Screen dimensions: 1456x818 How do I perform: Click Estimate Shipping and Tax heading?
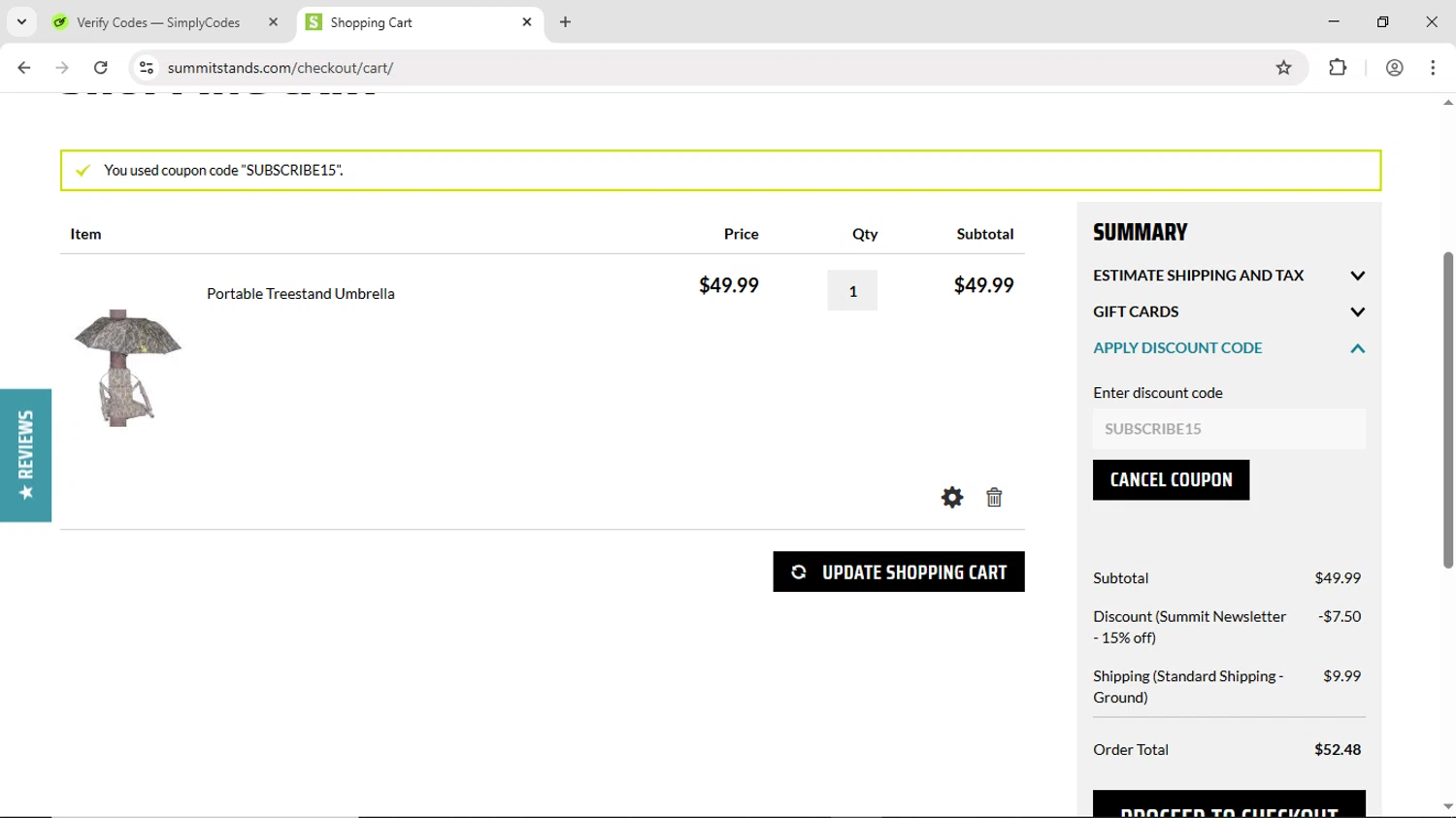pyautogui.click(x=1198, y=276)
